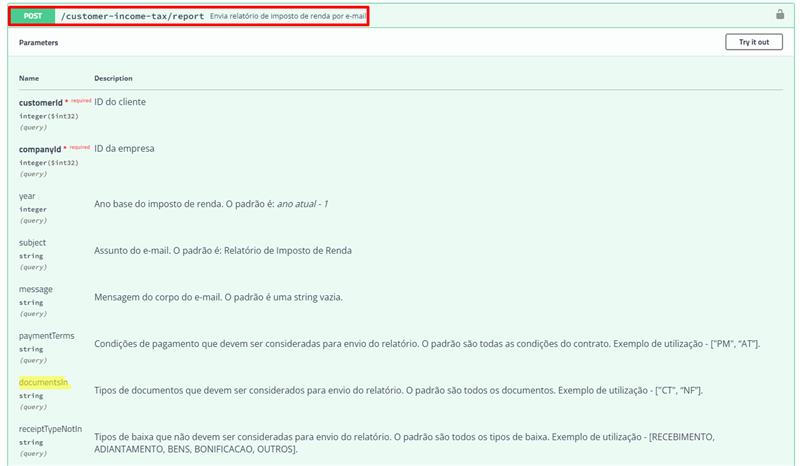Click the 'Envia relatório de imposto de renda' summary
The width and height of the screenshot is (800, 466).
pyautogui.click(x=288, y=16)
